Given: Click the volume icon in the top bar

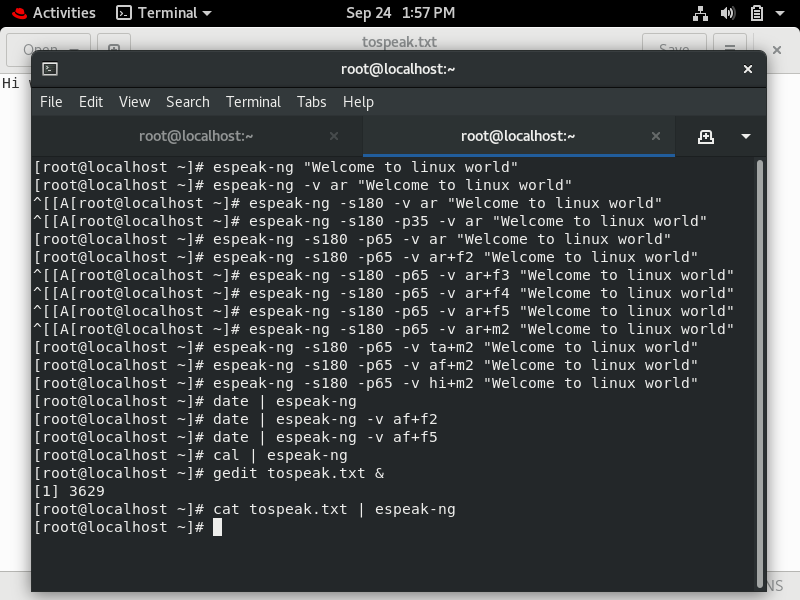Looking at the screenshot, I should [727, 13].
